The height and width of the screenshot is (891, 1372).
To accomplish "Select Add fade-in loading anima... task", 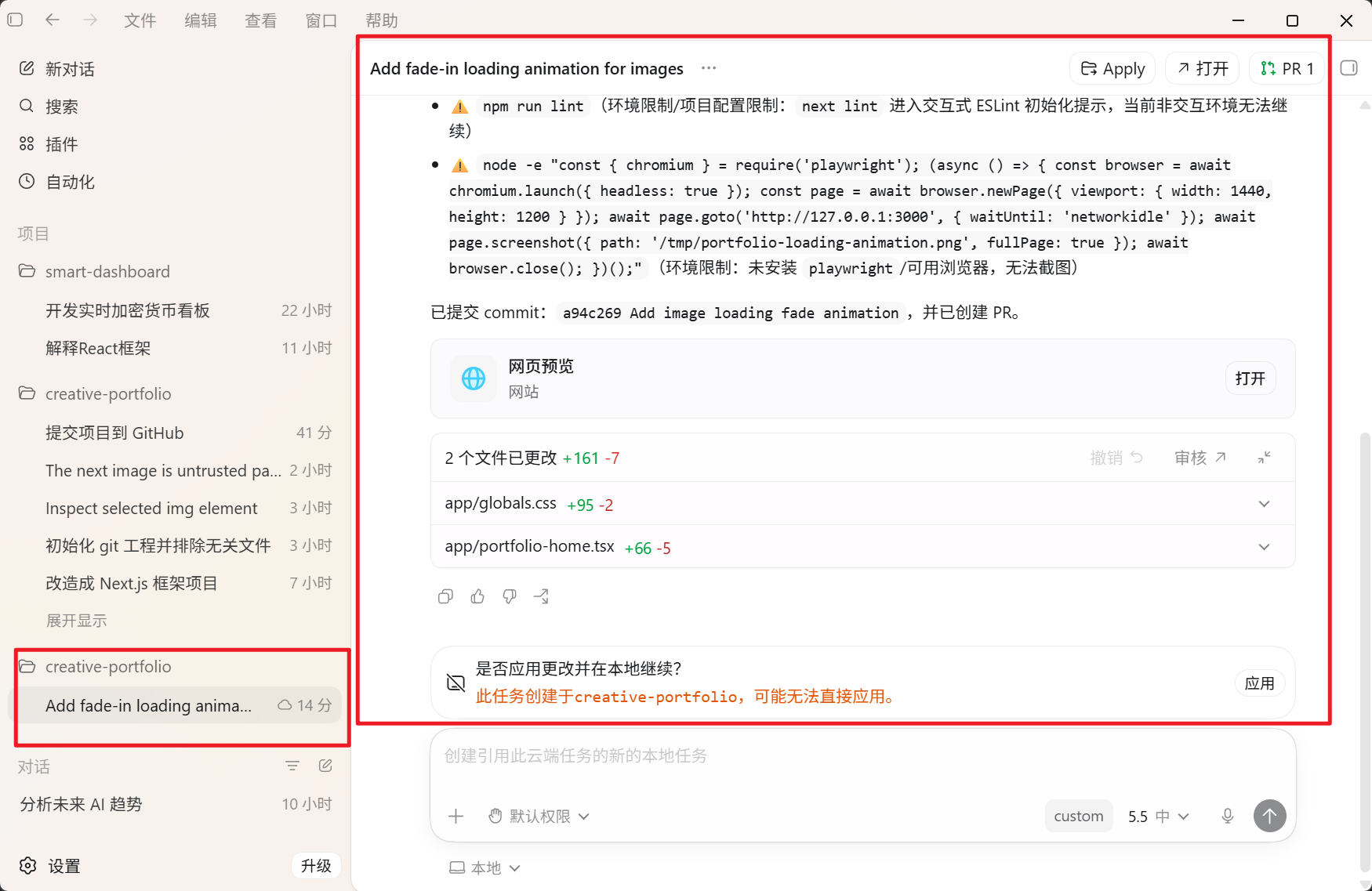I will click(x=176, y=705).
